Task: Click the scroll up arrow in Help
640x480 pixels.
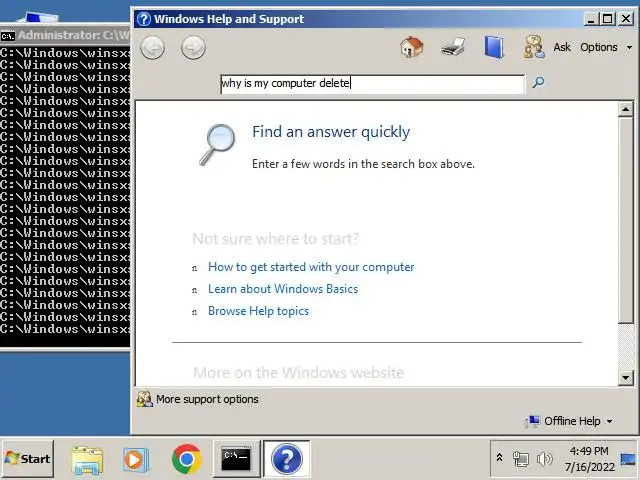Action: click(626, 109)
